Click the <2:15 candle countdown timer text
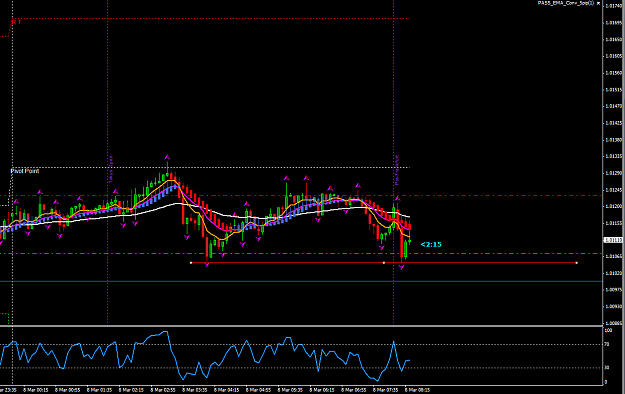The width and height of the screenshot is (625, 394). click(x=431, y=244)
